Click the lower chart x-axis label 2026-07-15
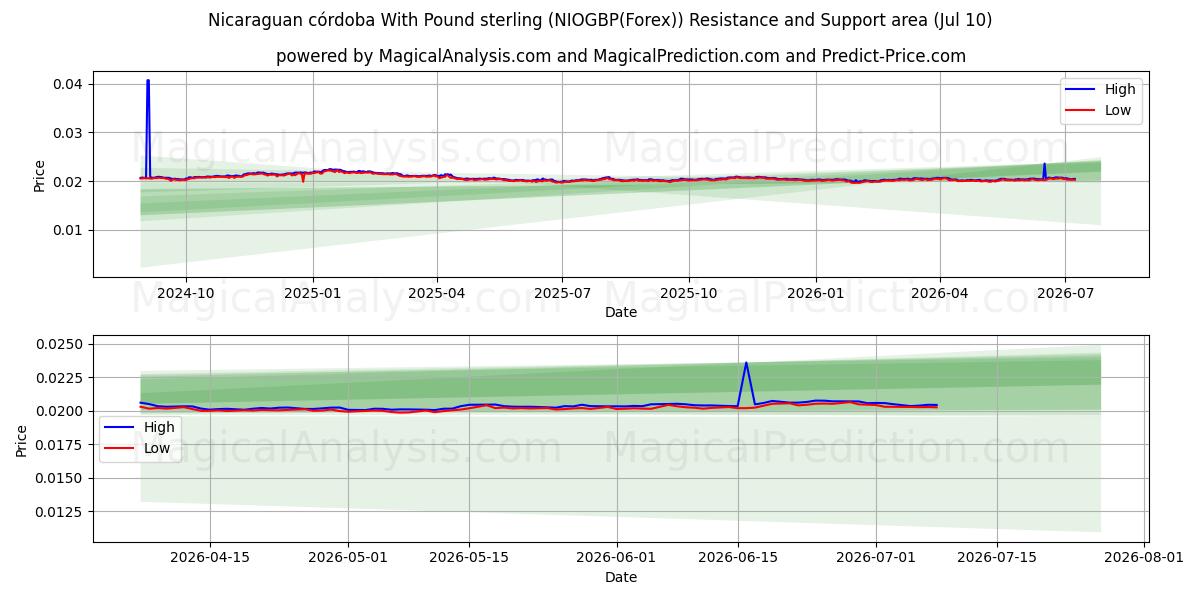This screenshot has height=600, width=1200. pyautogui.click(x=998, y=558)
